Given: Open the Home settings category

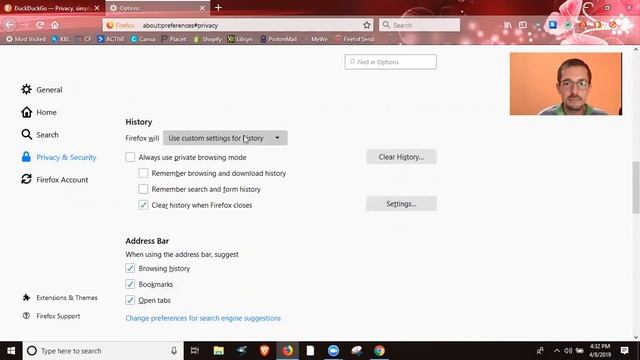Looking at the screenshot, I should click(39, 112).
